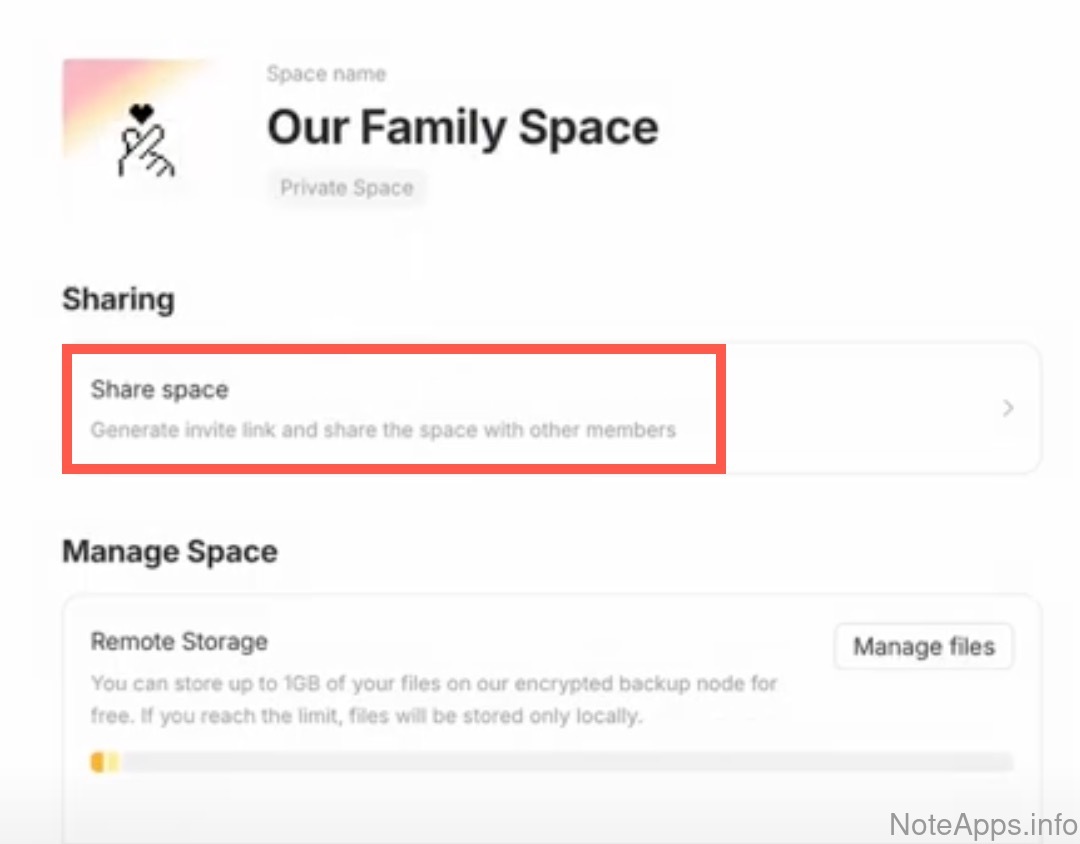Viewport: 1080px width, 844px height.
Task: Click the "Generate invite link" description text
Action: click(383, 431)
